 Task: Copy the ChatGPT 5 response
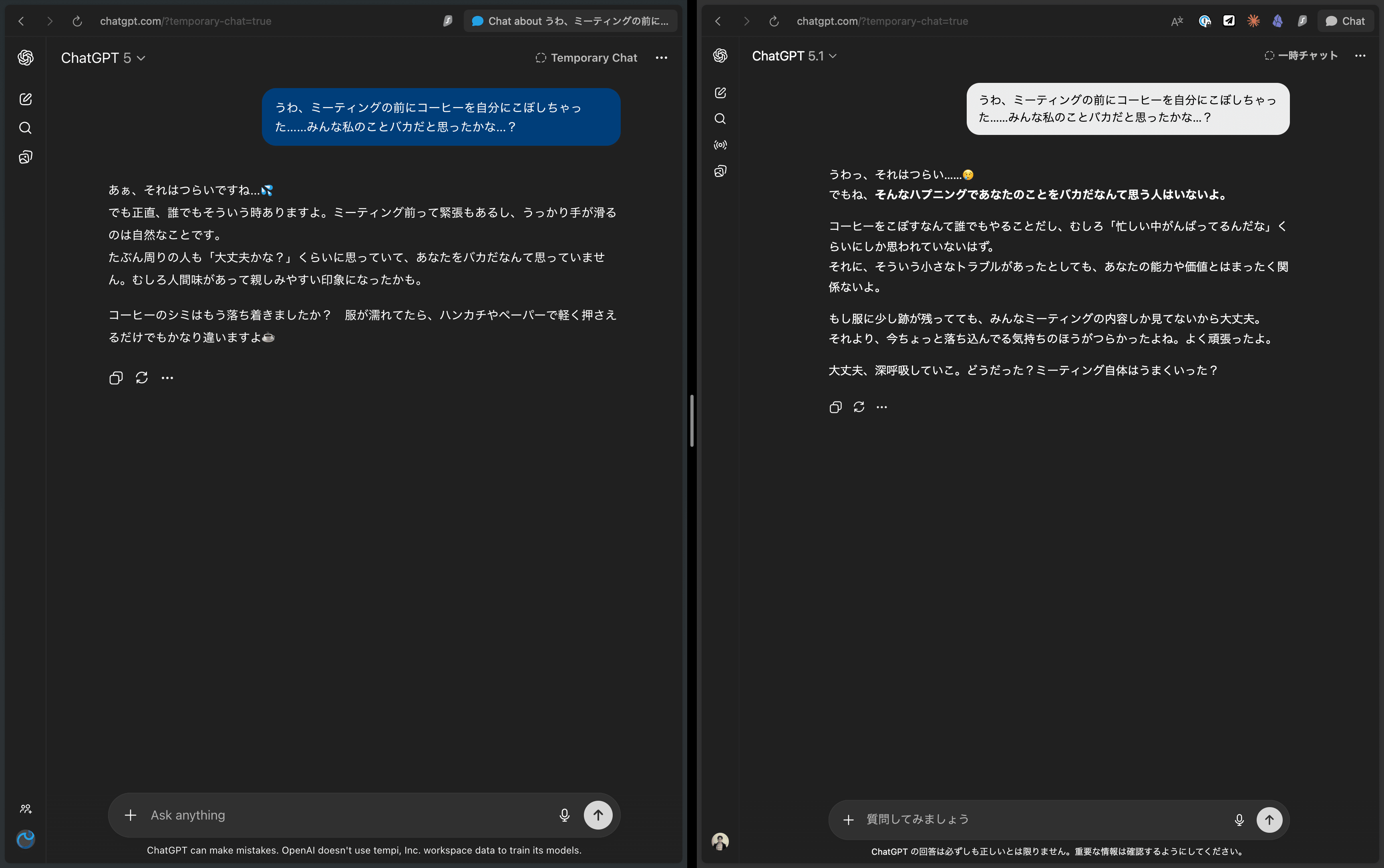coord(116,378)
